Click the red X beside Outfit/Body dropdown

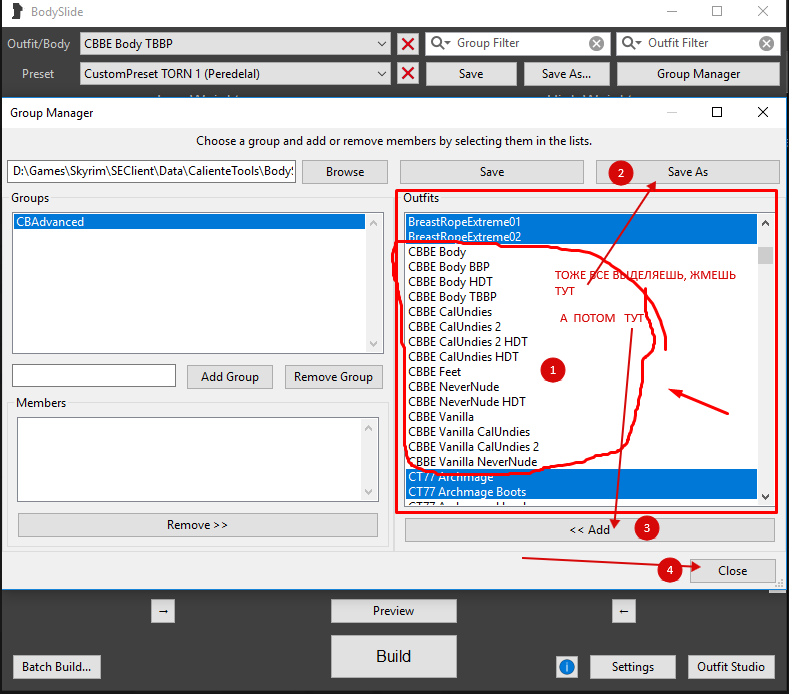click(407, 44)
